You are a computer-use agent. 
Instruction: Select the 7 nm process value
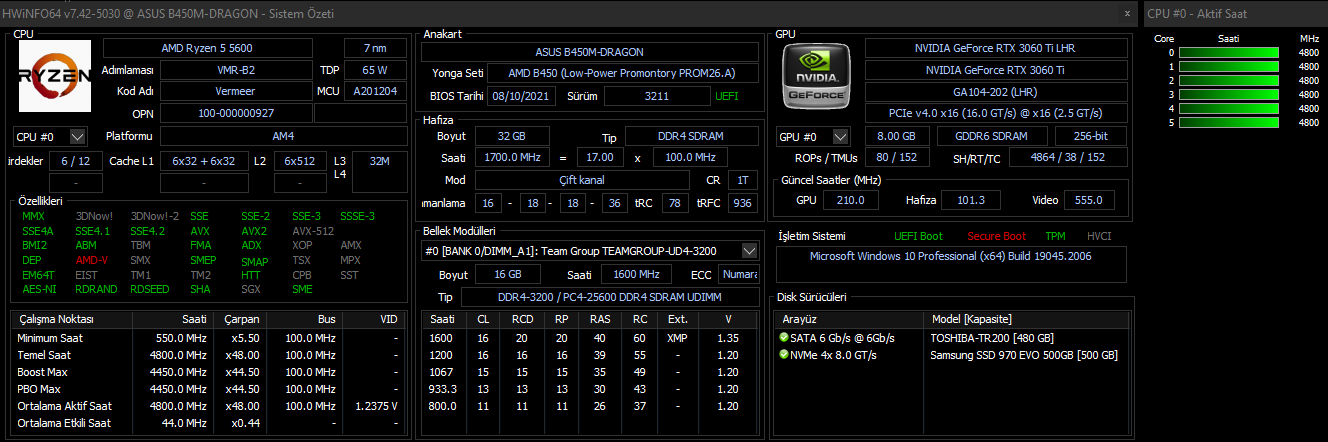coord(376,48)
